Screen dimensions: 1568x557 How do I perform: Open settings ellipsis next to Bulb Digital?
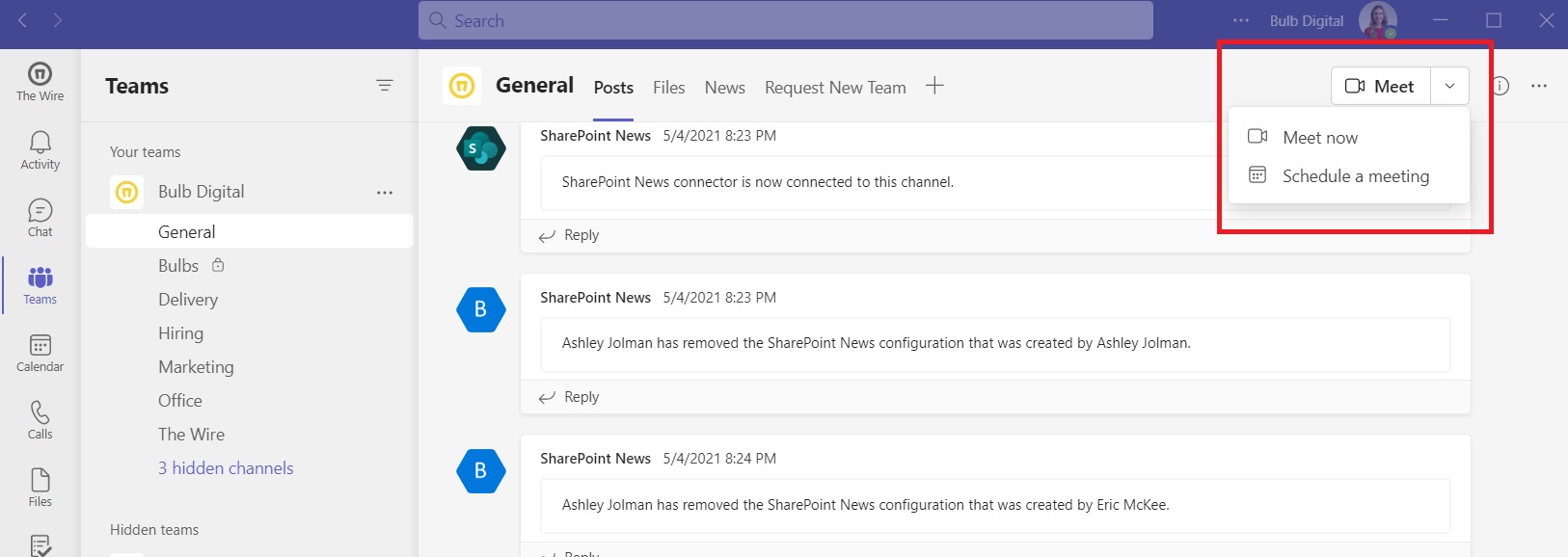(1241, 20)
